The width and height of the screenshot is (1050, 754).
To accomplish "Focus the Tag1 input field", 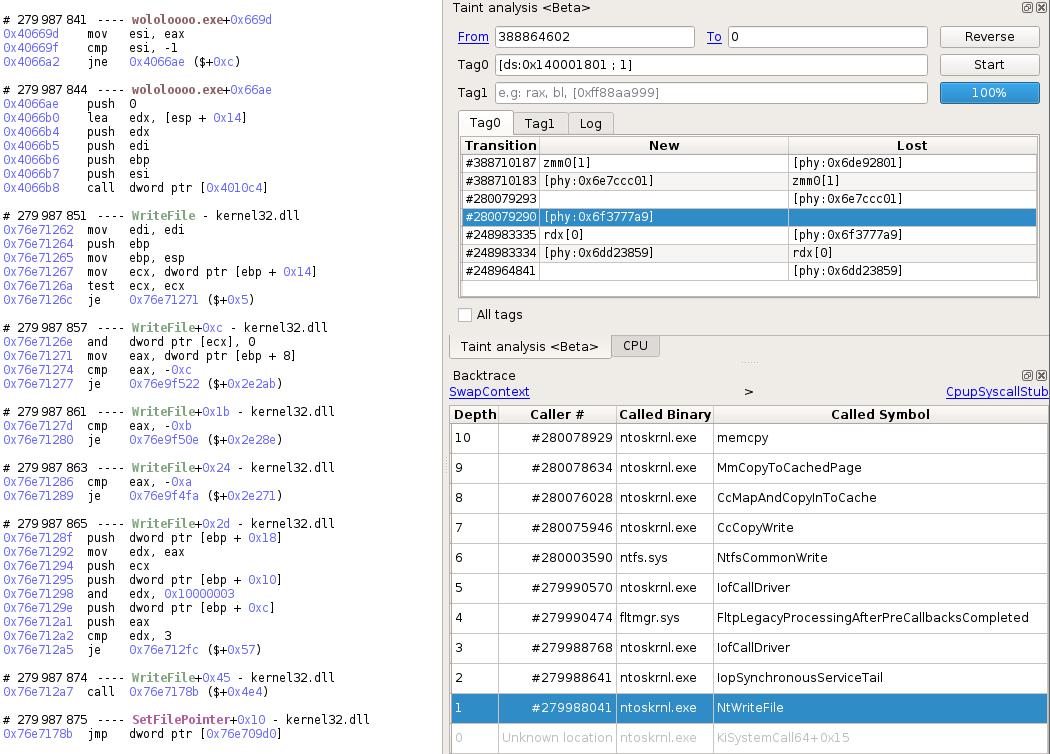I will (x=712, y=93).
